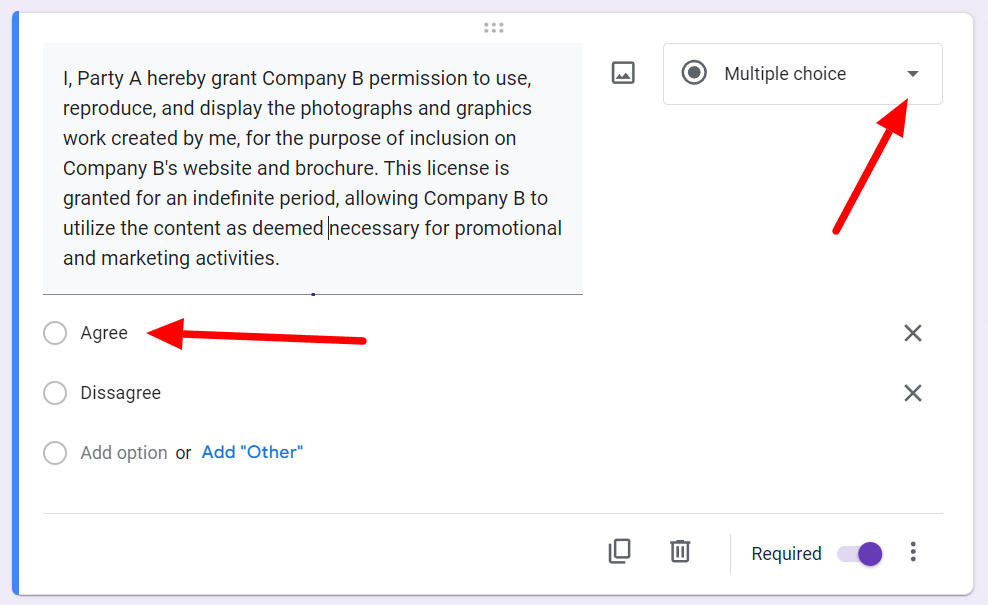This screenshot has width=988, height=605.
Task: Edit the Agree option label
Action: point(104,333)
